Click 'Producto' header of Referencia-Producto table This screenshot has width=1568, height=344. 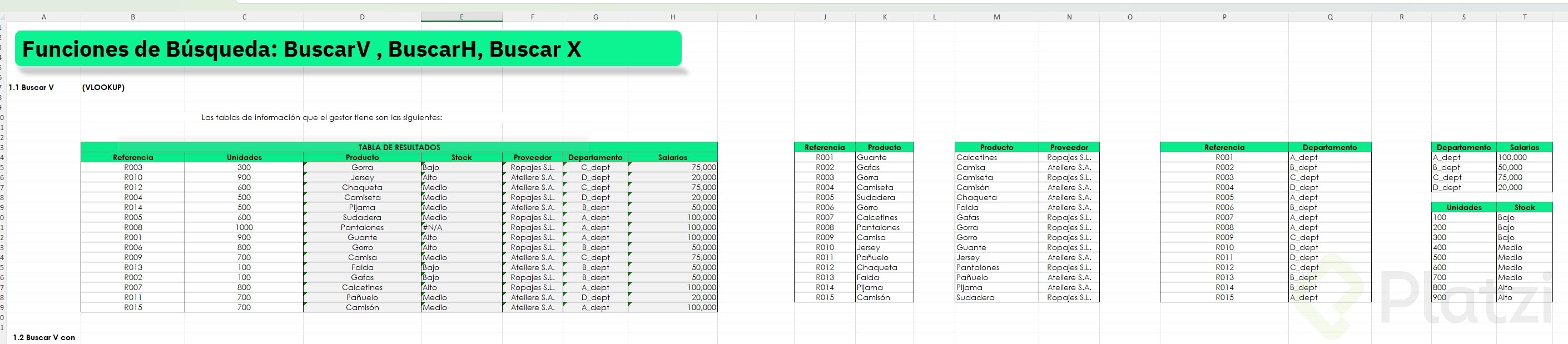click(885, 147)
